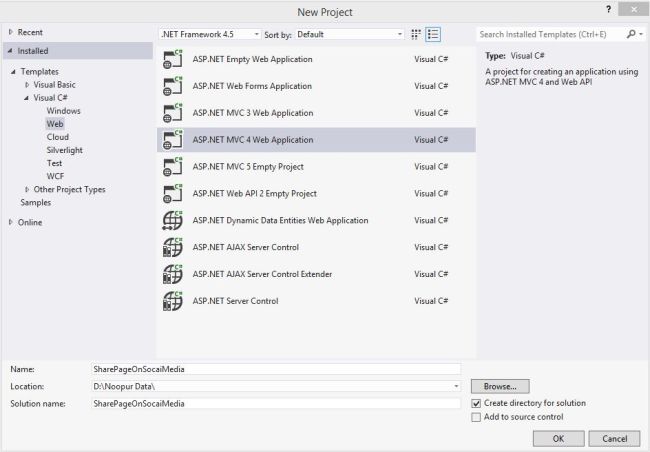Switch to small icons grid view

coord(416,34)
